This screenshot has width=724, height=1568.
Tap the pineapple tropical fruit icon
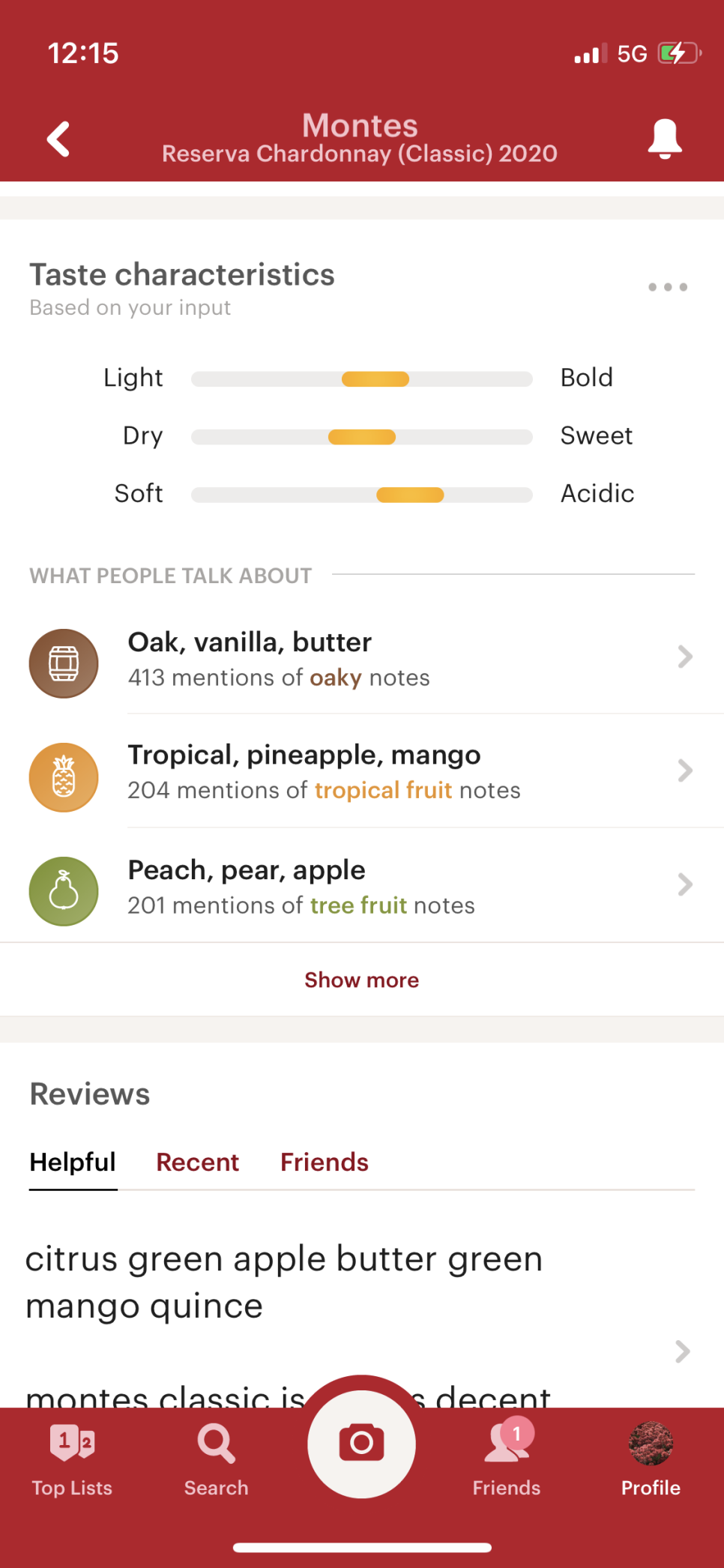point(64,777)
